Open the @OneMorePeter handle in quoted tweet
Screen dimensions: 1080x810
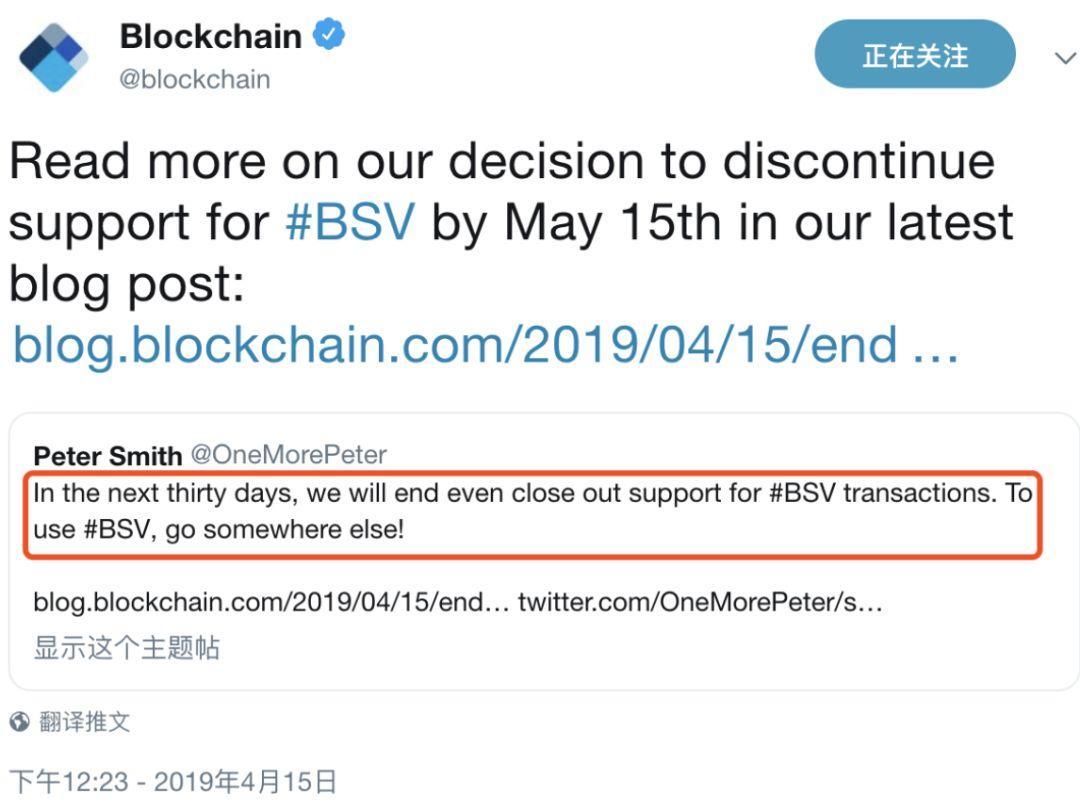[288, 455]
